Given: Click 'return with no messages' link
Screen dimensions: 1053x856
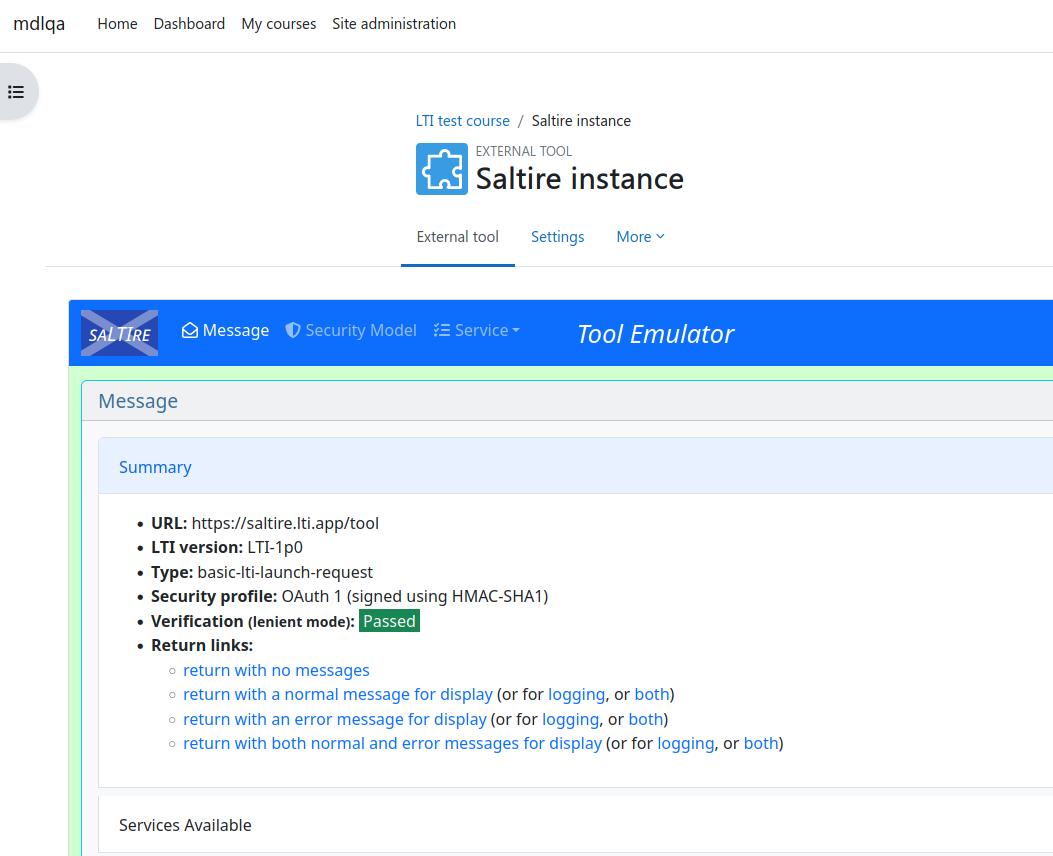Looking at the screenshot, I should 276,670.
